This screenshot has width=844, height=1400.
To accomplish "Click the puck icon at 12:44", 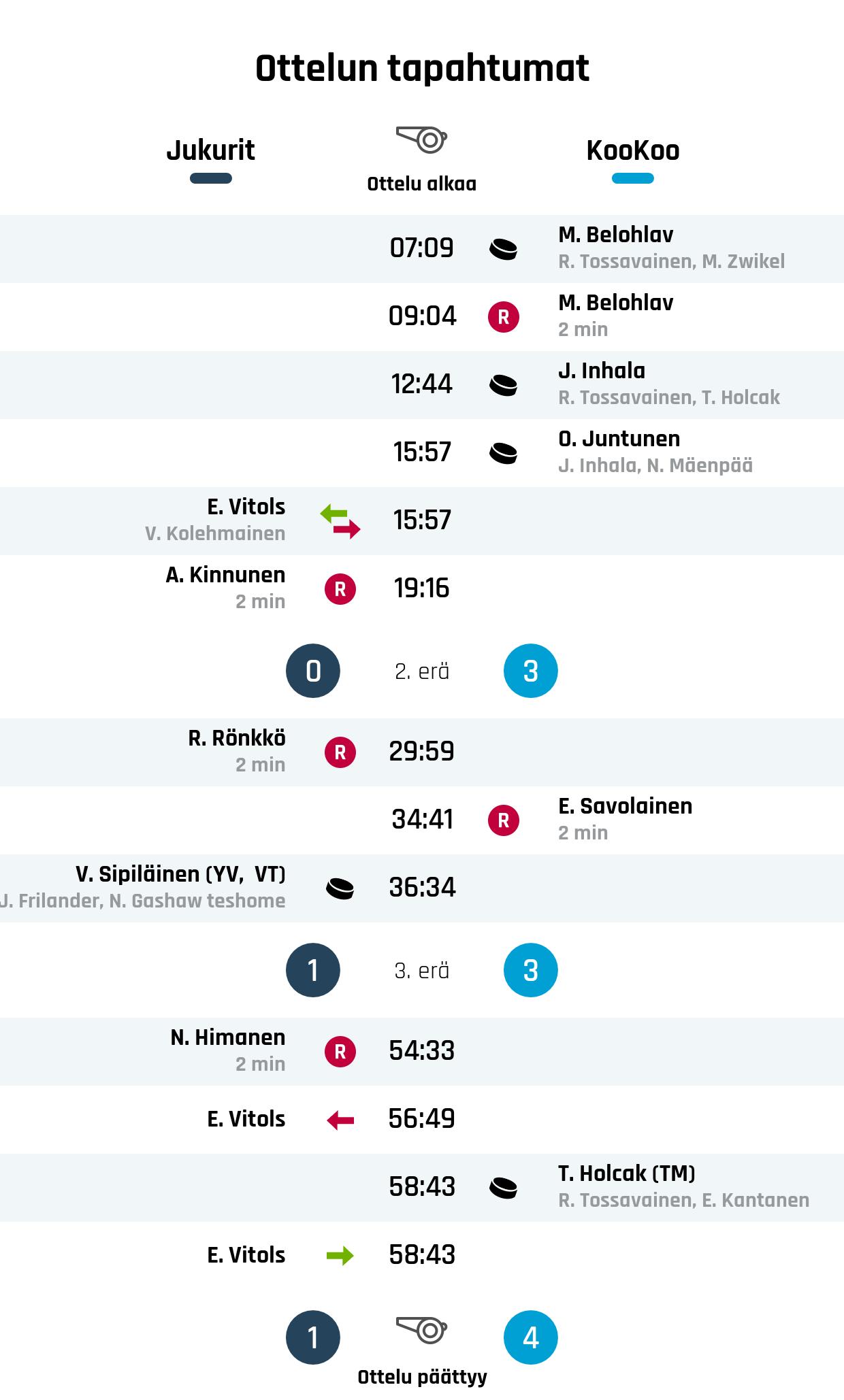I will click(503, 385).
